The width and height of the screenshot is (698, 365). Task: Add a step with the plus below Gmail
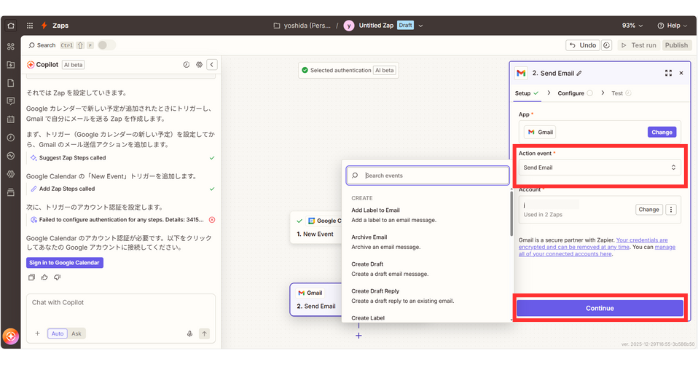click(358, 336)
